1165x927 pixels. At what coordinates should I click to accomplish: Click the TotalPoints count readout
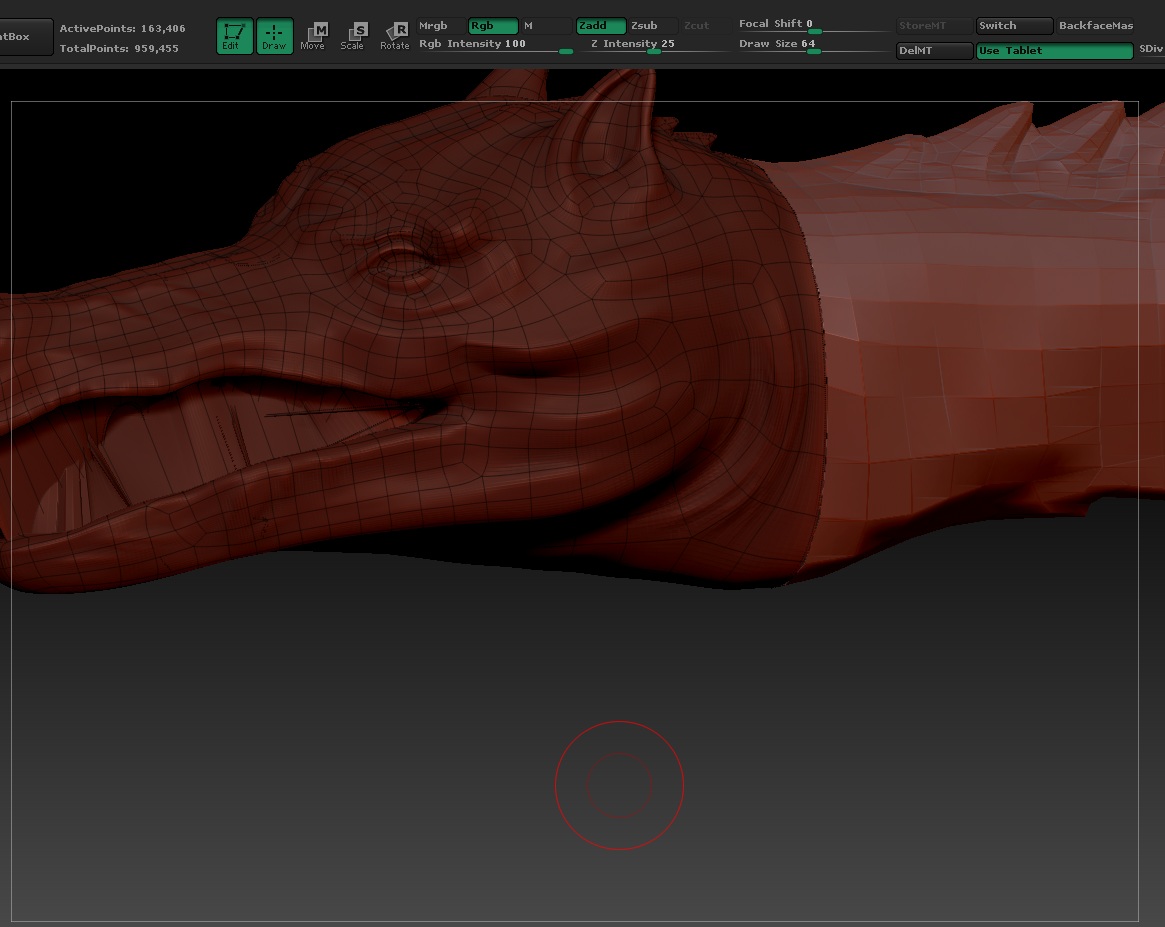coord(119,48)
